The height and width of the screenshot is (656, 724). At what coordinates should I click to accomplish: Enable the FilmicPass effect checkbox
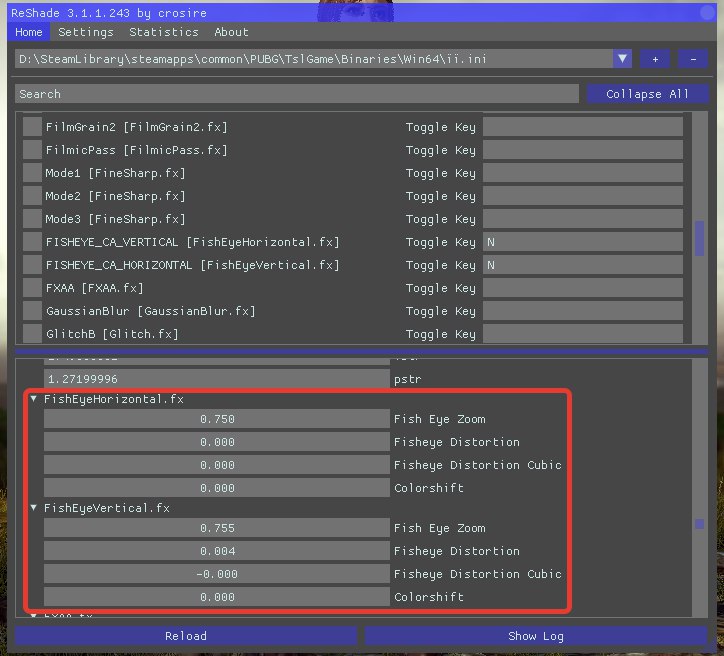[x=32, y=150]
